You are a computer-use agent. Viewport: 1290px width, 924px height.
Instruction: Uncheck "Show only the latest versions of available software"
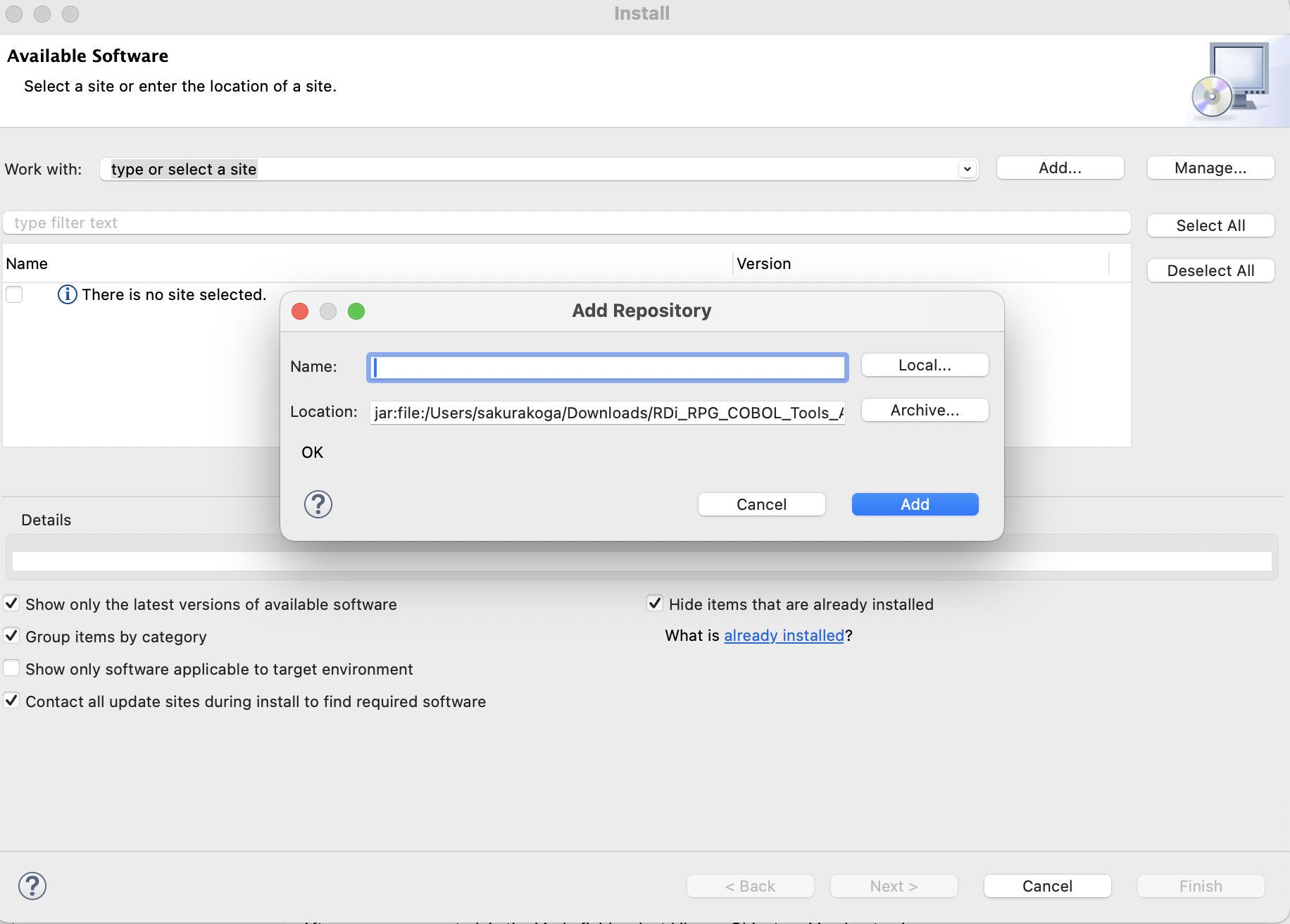[11, 603]
